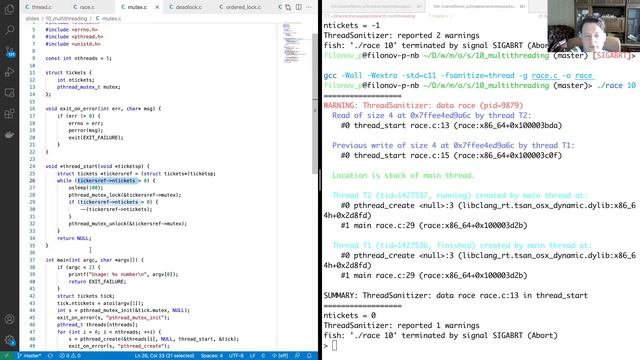Click the pthread_mutex_unlock call line
The image size is (640, 360).
(127, 224)
